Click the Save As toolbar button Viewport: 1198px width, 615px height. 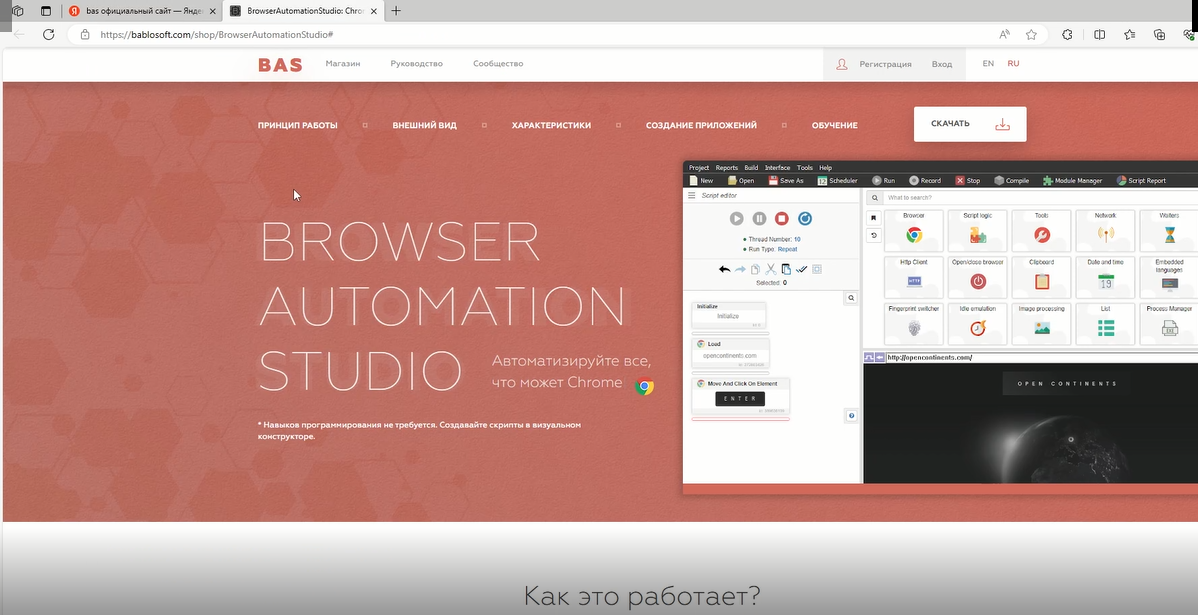(786, 181)
